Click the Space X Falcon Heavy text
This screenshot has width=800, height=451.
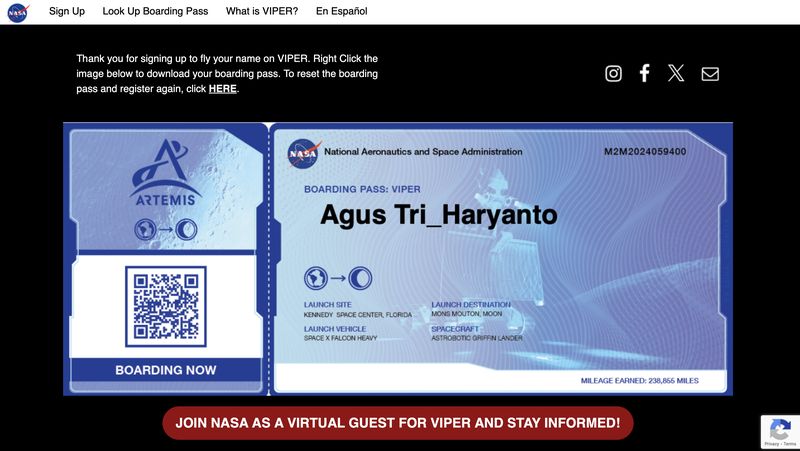341,338
